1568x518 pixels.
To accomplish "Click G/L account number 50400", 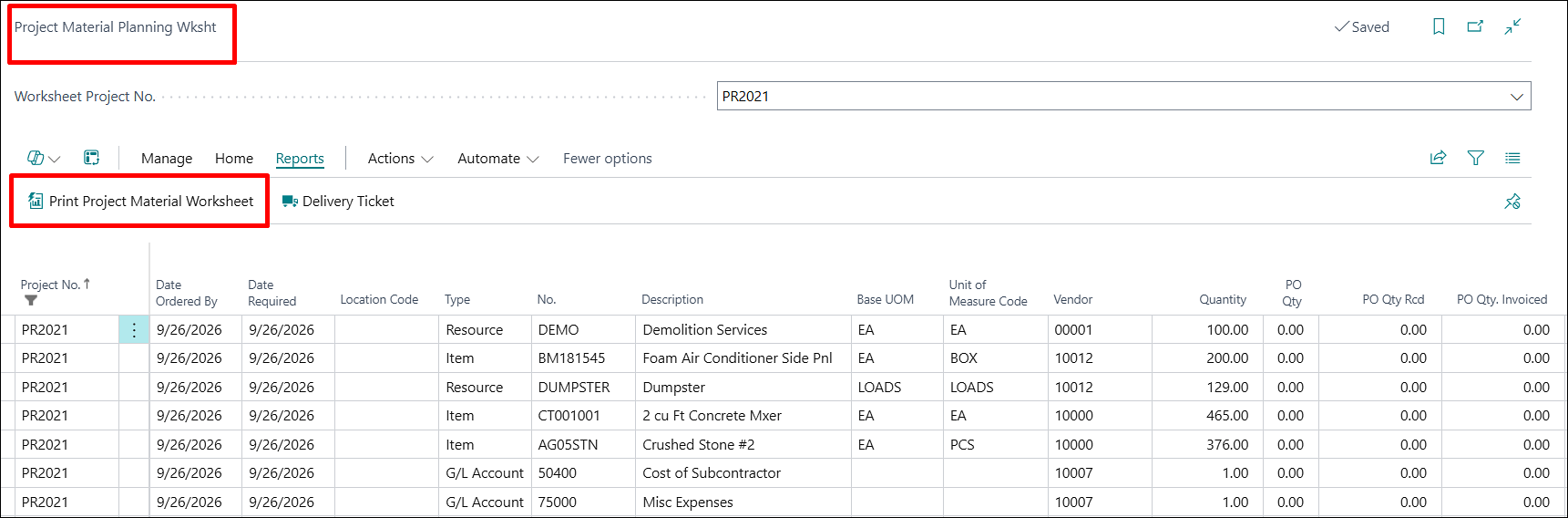I will (x=583, y=473).
